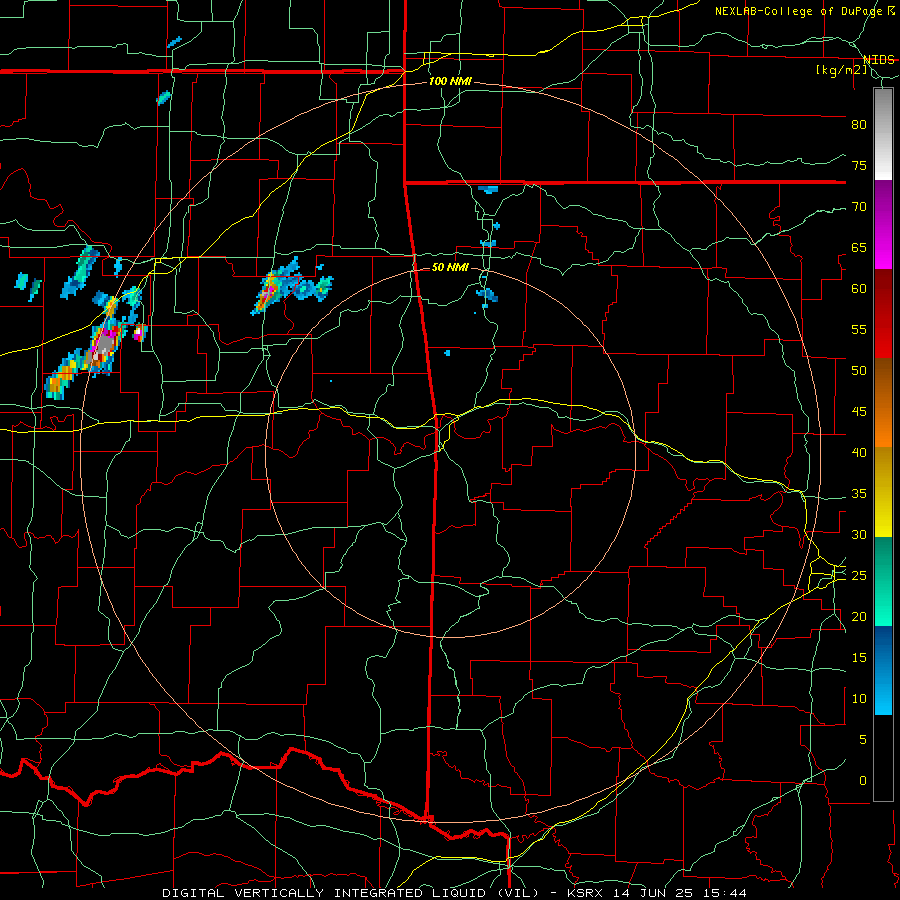Click the NIDS product label
The image size is (900, 900).
878,60
